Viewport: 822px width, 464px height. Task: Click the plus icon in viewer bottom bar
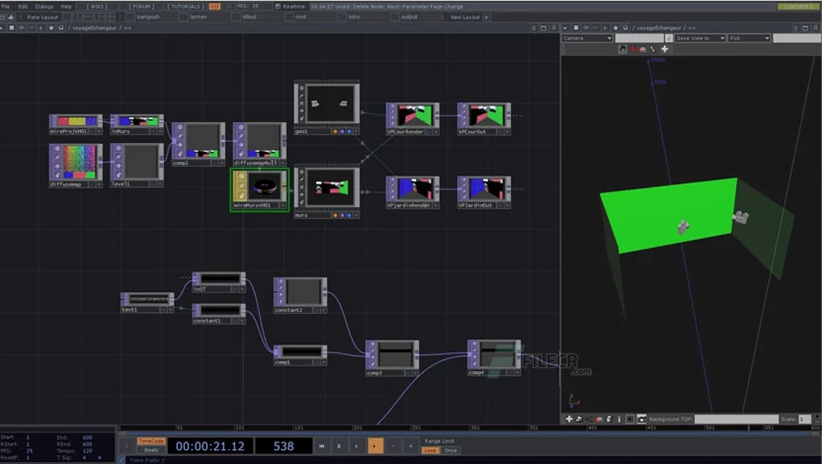click(570, 419)
